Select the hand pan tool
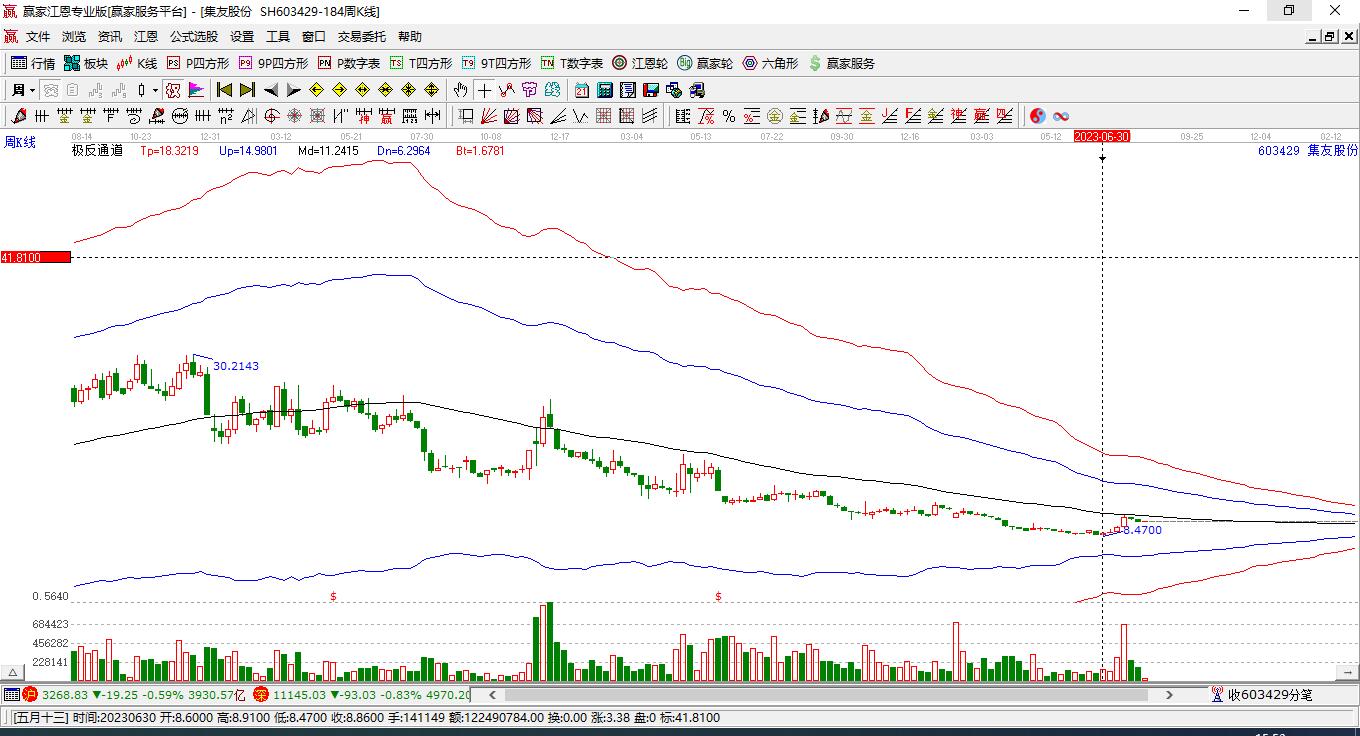This screenshot has width=1360, height=736. (x=460, y=90)
